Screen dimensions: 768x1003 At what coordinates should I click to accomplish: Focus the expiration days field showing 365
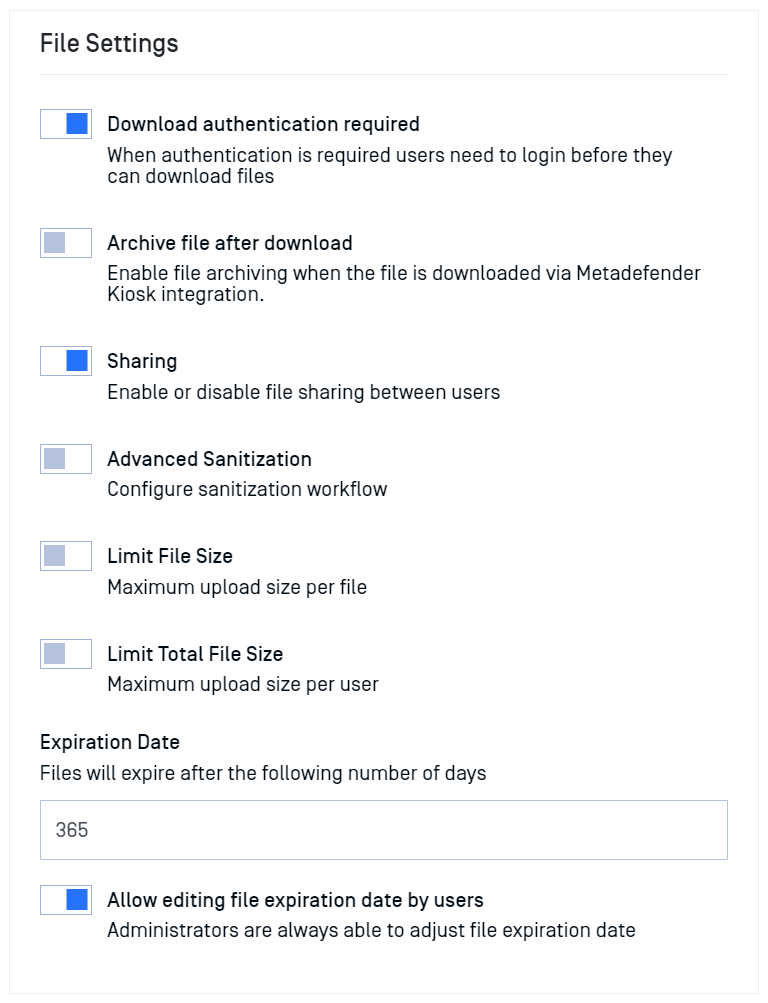tap(383, 830)
